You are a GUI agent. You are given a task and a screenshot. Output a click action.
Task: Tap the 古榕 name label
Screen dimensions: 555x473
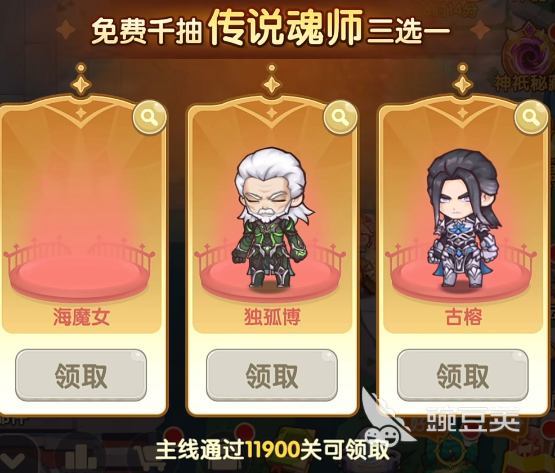pyautogui.click(x=463, y=317)
